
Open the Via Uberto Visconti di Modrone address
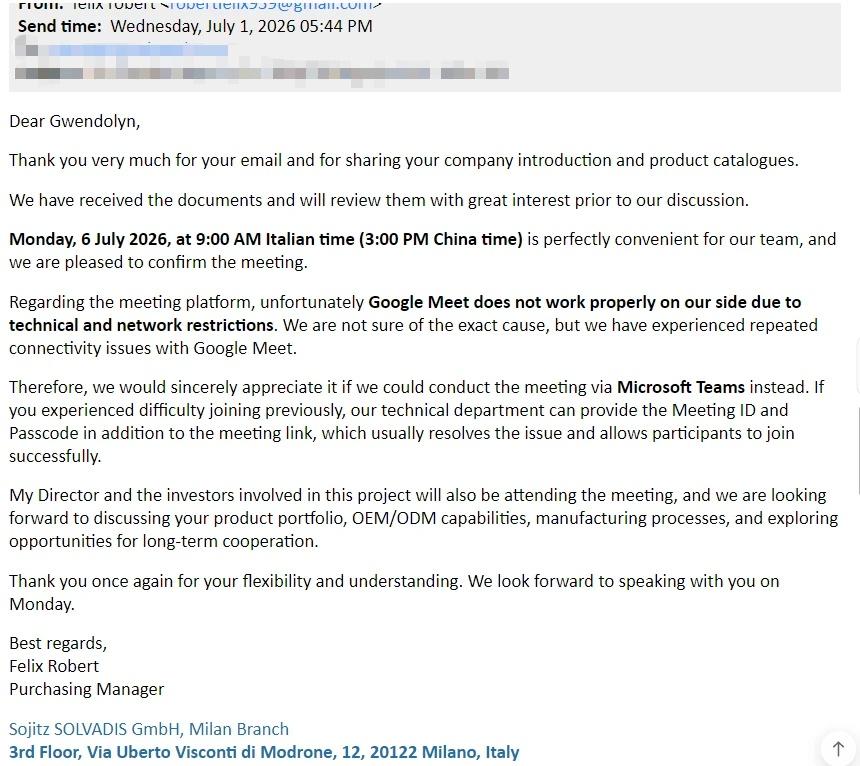click(264, 752)
